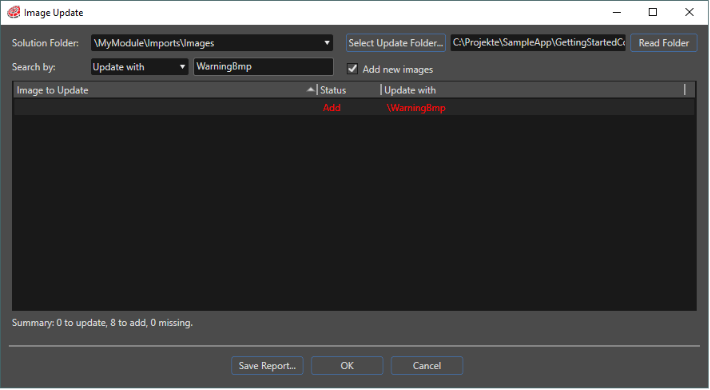Sort by the Image to Update column header

tap(165, 90)
